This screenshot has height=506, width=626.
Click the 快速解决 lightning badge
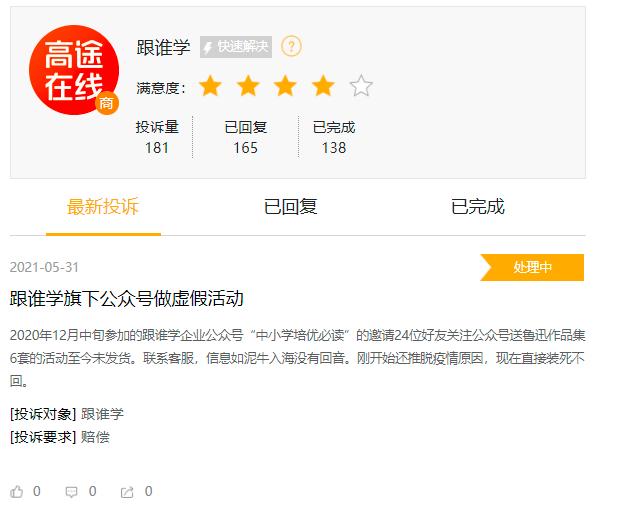pos(236,47)
